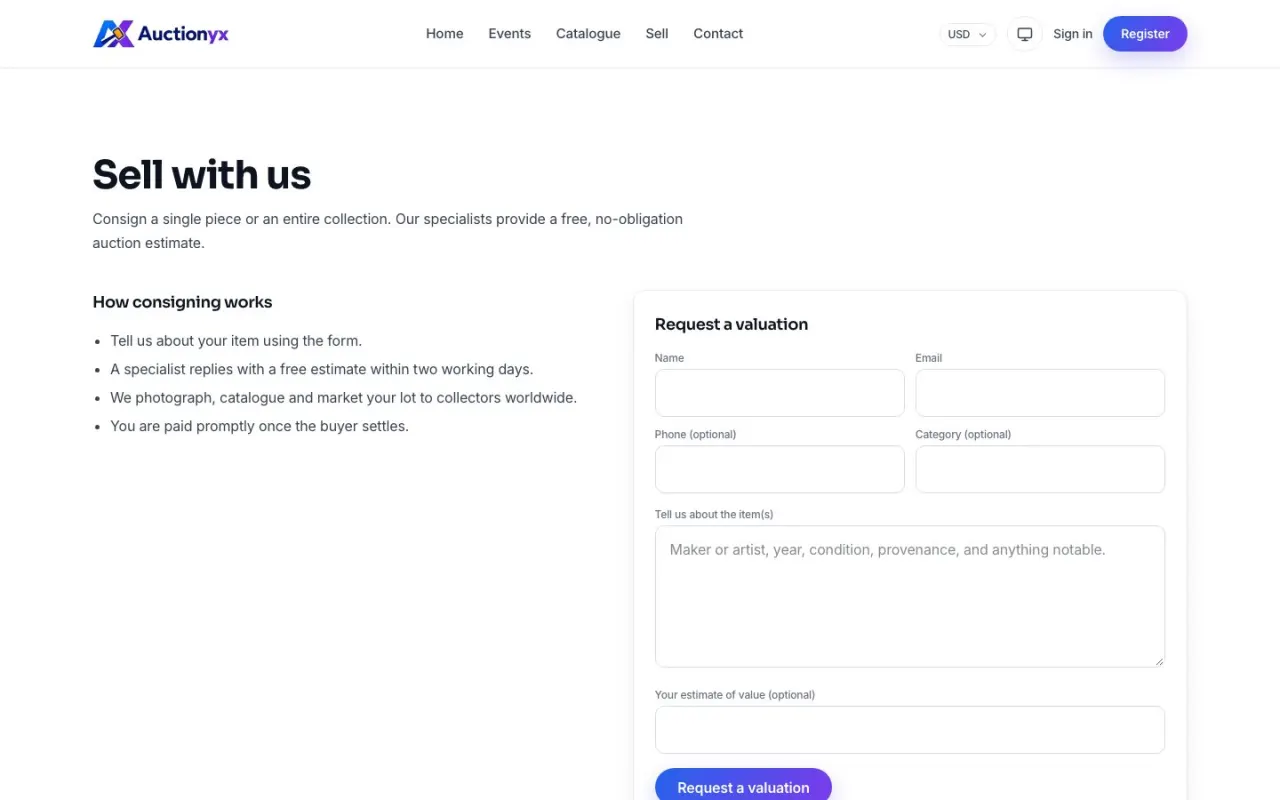Click the estimate of value field
The height and width of the screenshot is (800, 1280).
(x=910, y=730)
